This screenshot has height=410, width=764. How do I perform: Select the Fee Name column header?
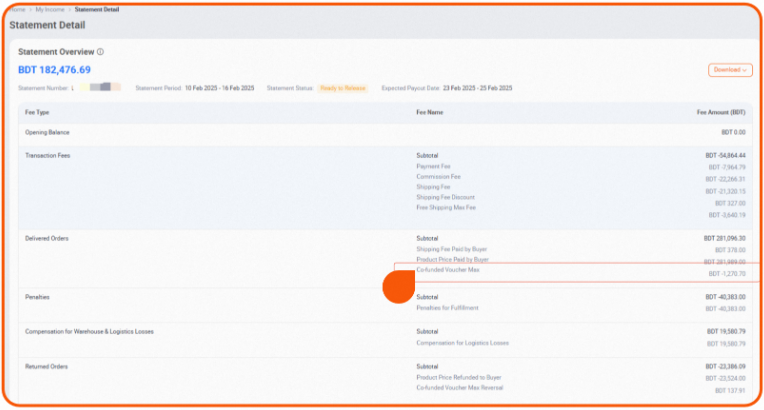click(x=430, y=112)
